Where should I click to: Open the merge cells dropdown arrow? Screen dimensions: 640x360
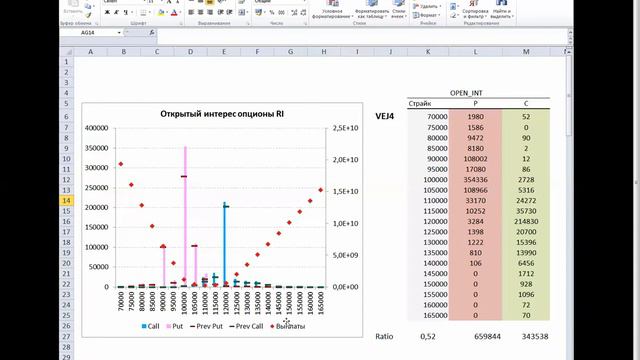click(248, 13)
